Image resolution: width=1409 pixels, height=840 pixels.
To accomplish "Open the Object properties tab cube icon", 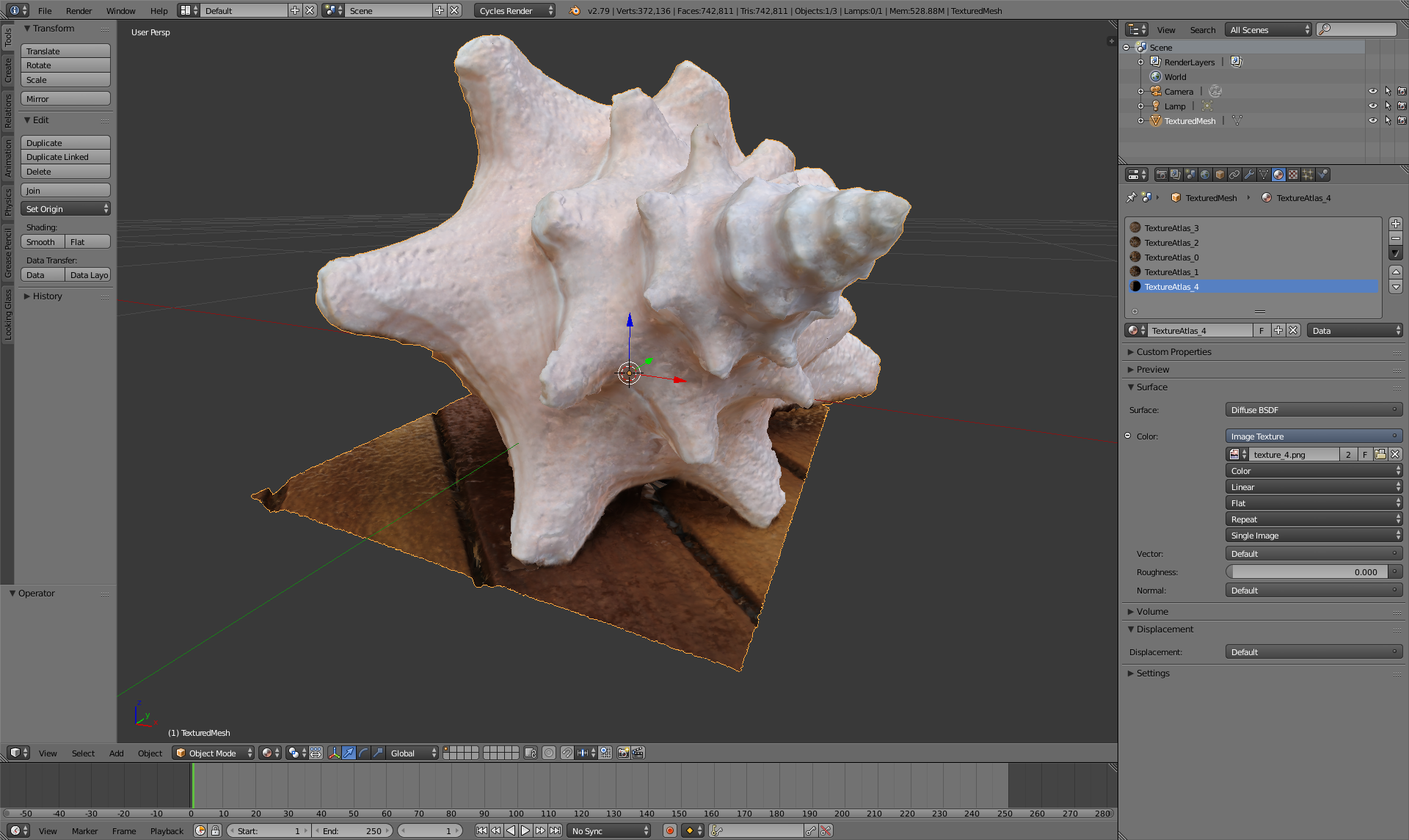I will click(1220, 175).
